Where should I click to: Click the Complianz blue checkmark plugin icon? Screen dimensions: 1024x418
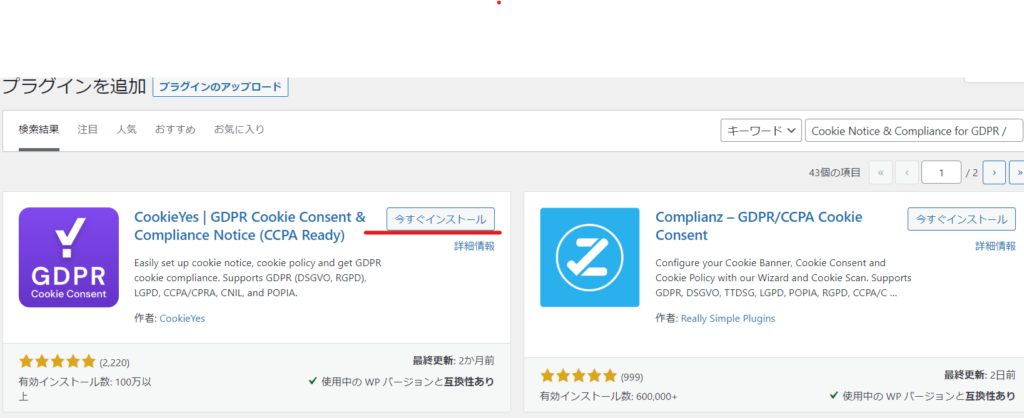tap(589, 257)
